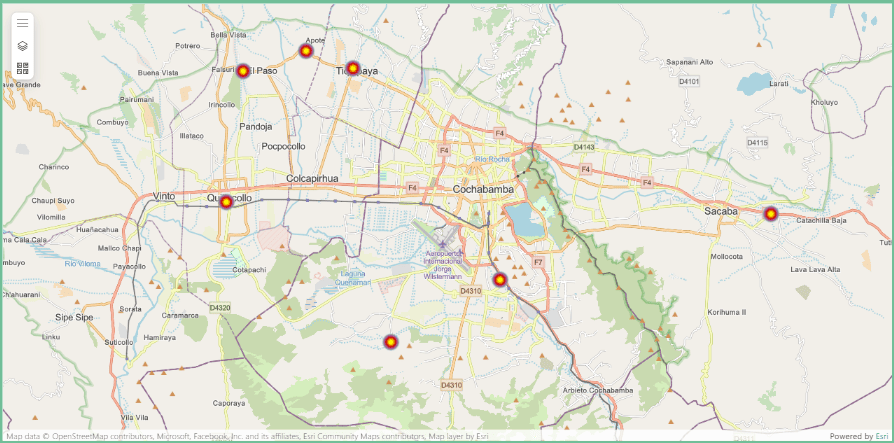
Task: Click the Vinto town label
Action: pyautogui.click(x=165, y=196)
